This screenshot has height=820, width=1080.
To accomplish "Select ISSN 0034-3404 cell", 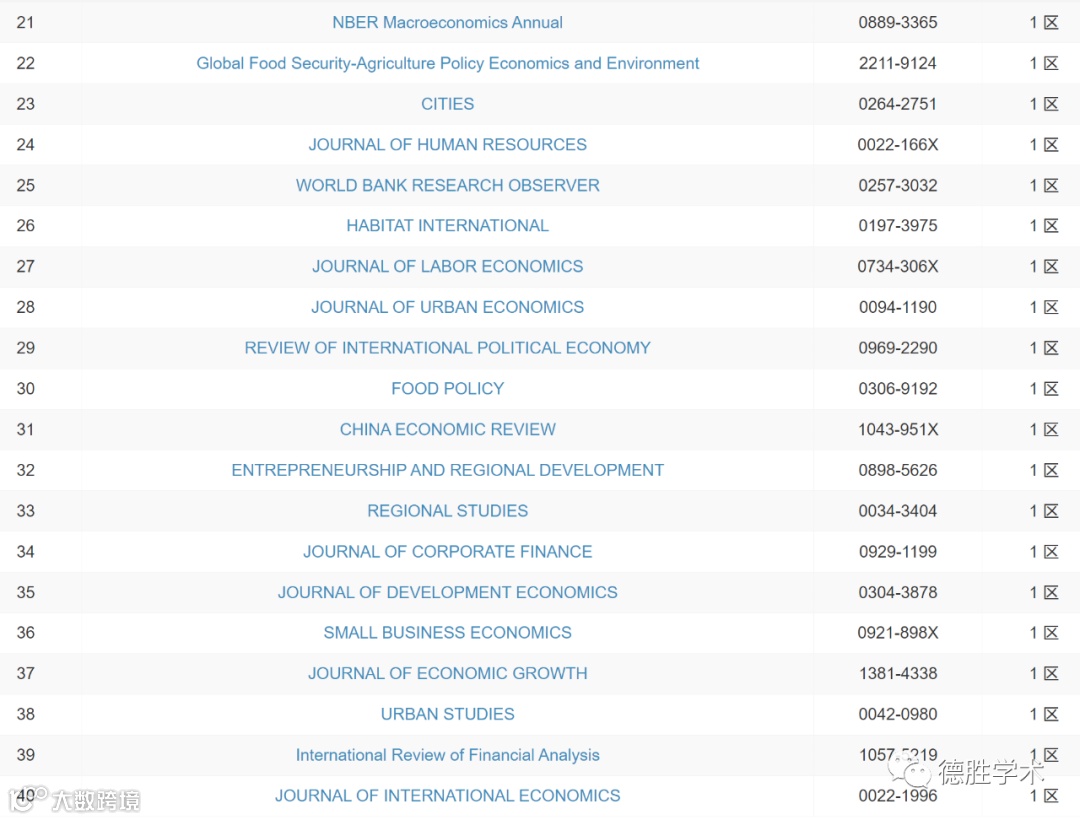I will 897,510.
